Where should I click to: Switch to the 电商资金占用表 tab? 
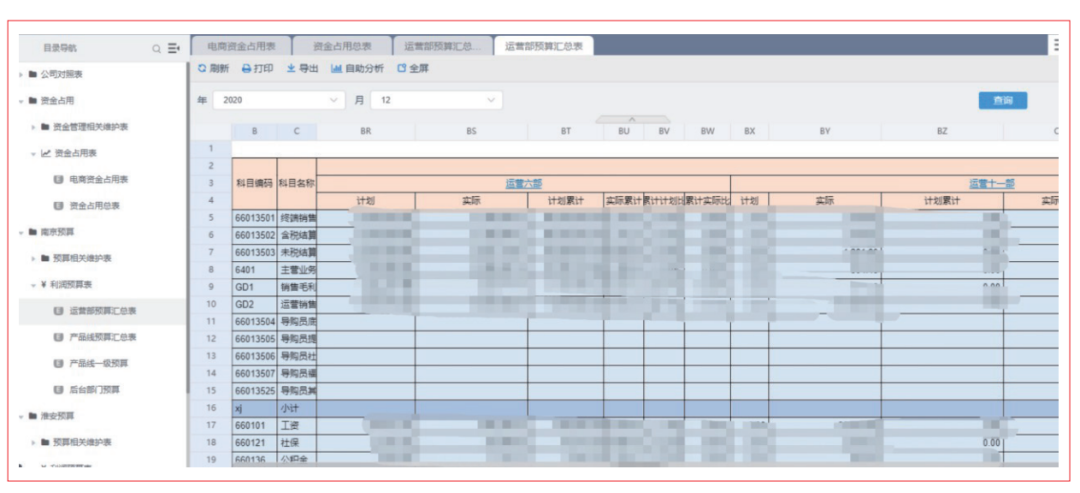pos(241,46)
